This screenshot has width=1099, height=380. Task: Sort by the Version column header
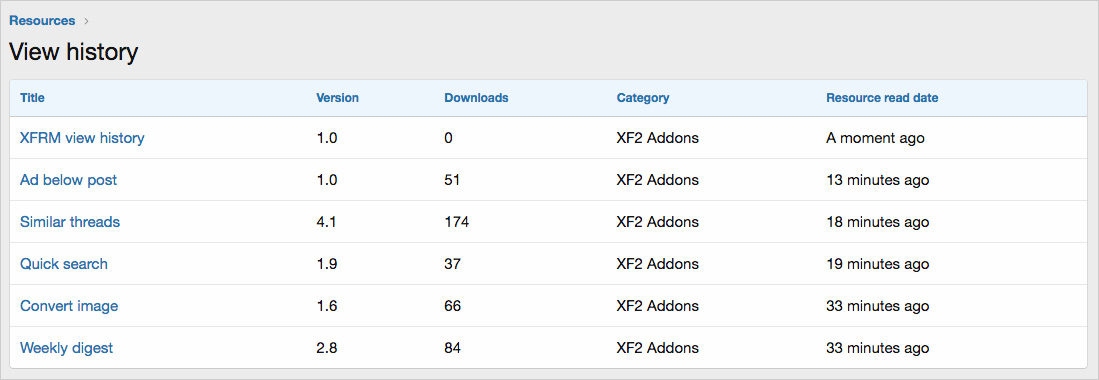pos(338,98)
